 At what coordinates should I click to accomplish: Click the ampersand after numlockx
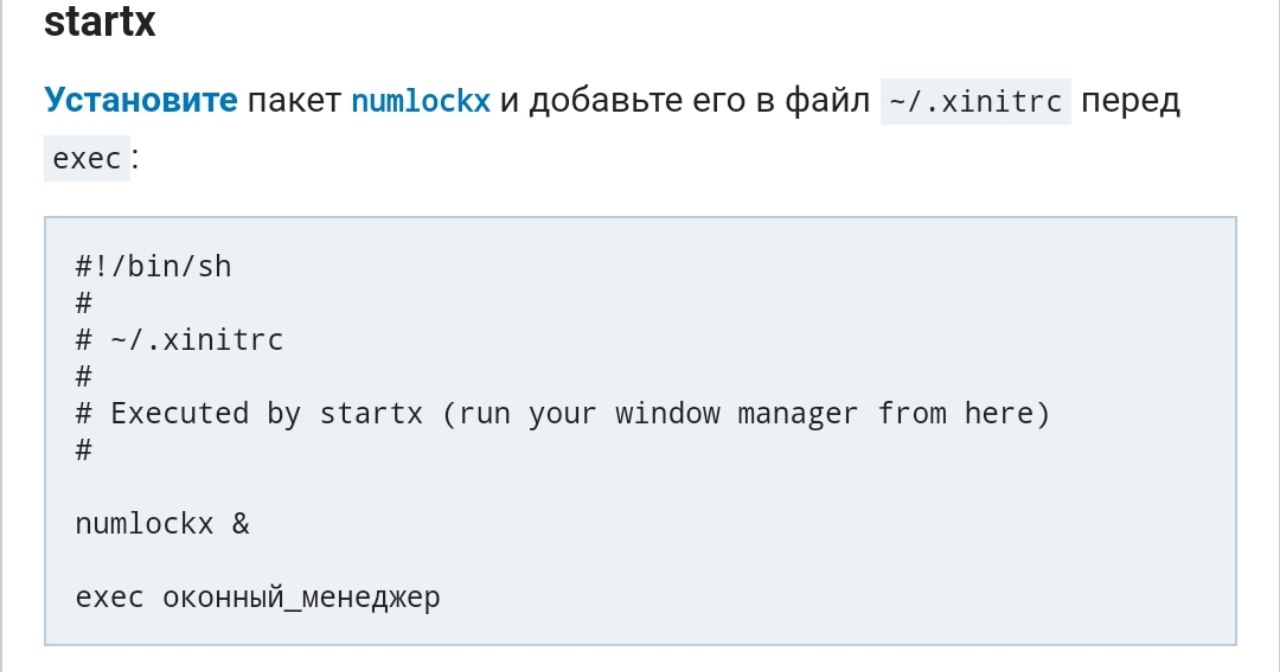pos(240,523)
